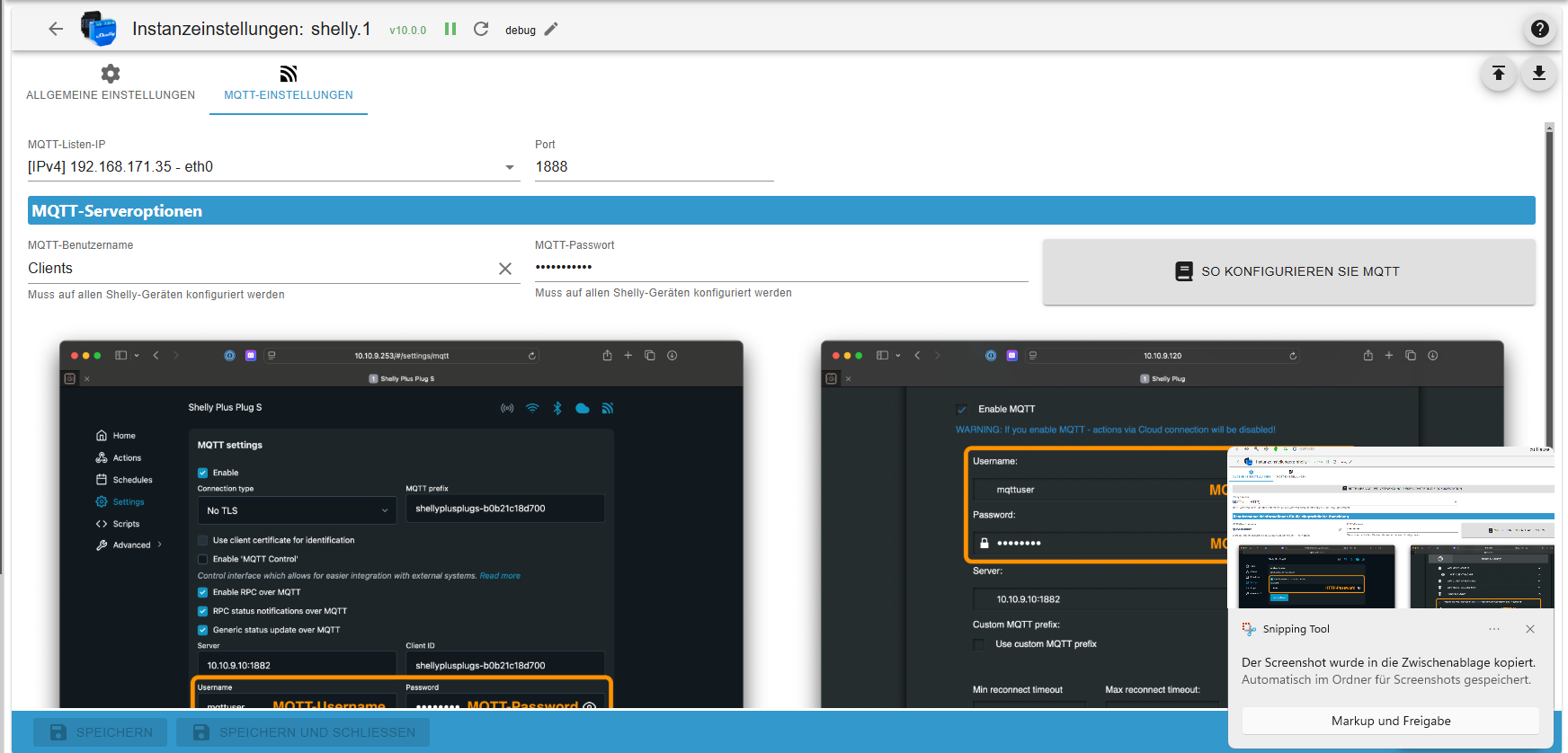
Task: Pause the shelly.1 instance
Action: pyautogui.click(x=450, y=29)
